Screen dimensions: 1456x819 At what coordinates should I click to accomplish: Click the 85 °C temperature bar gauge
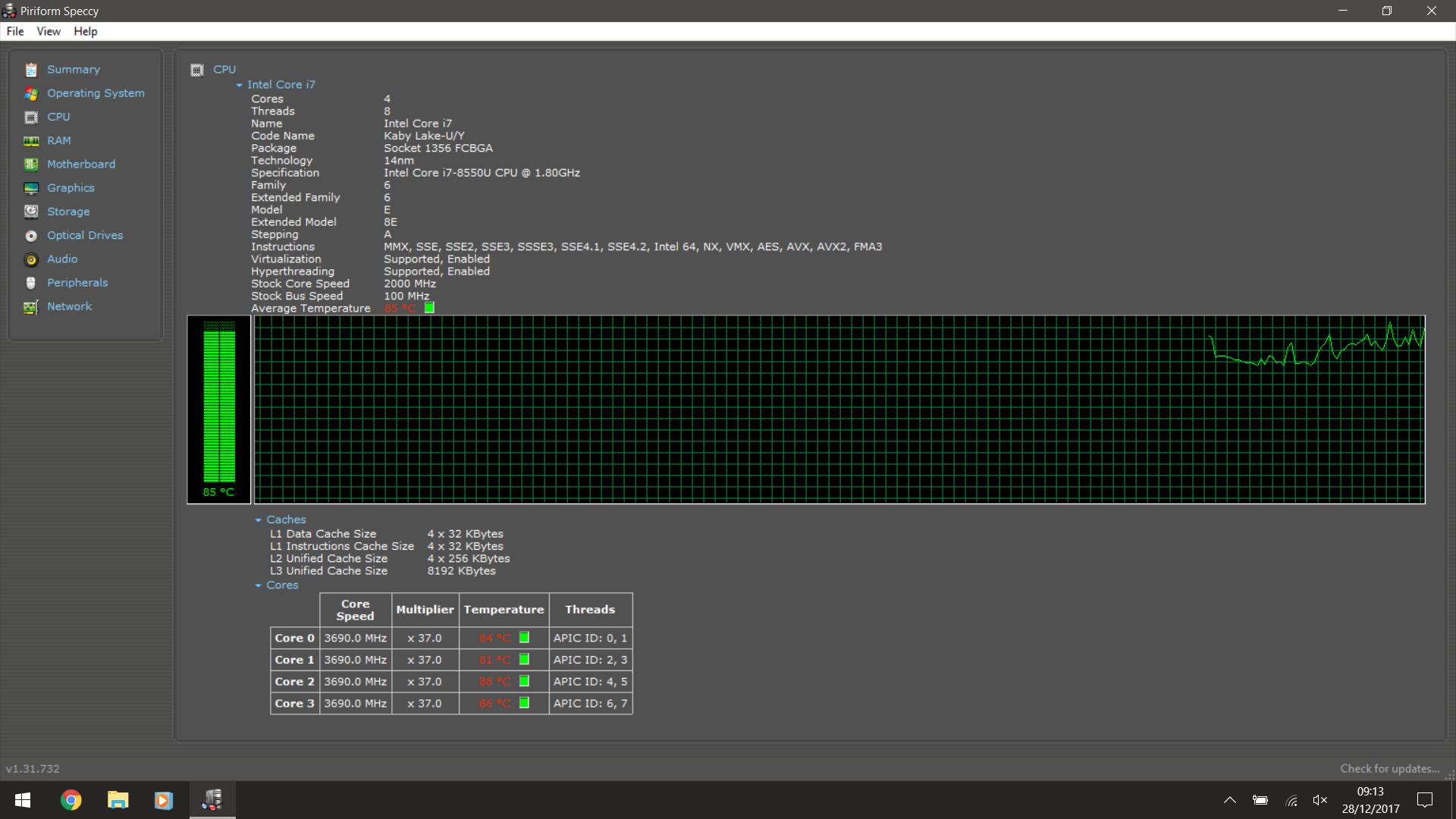(219, 409)
